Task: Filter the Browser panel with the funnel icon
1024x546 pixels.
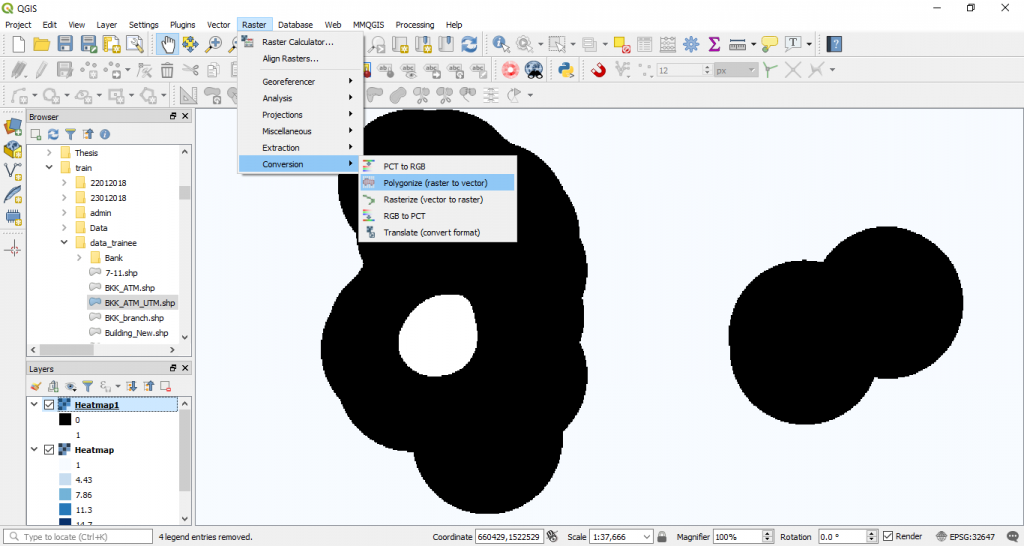Action: (x=71, y=135)
